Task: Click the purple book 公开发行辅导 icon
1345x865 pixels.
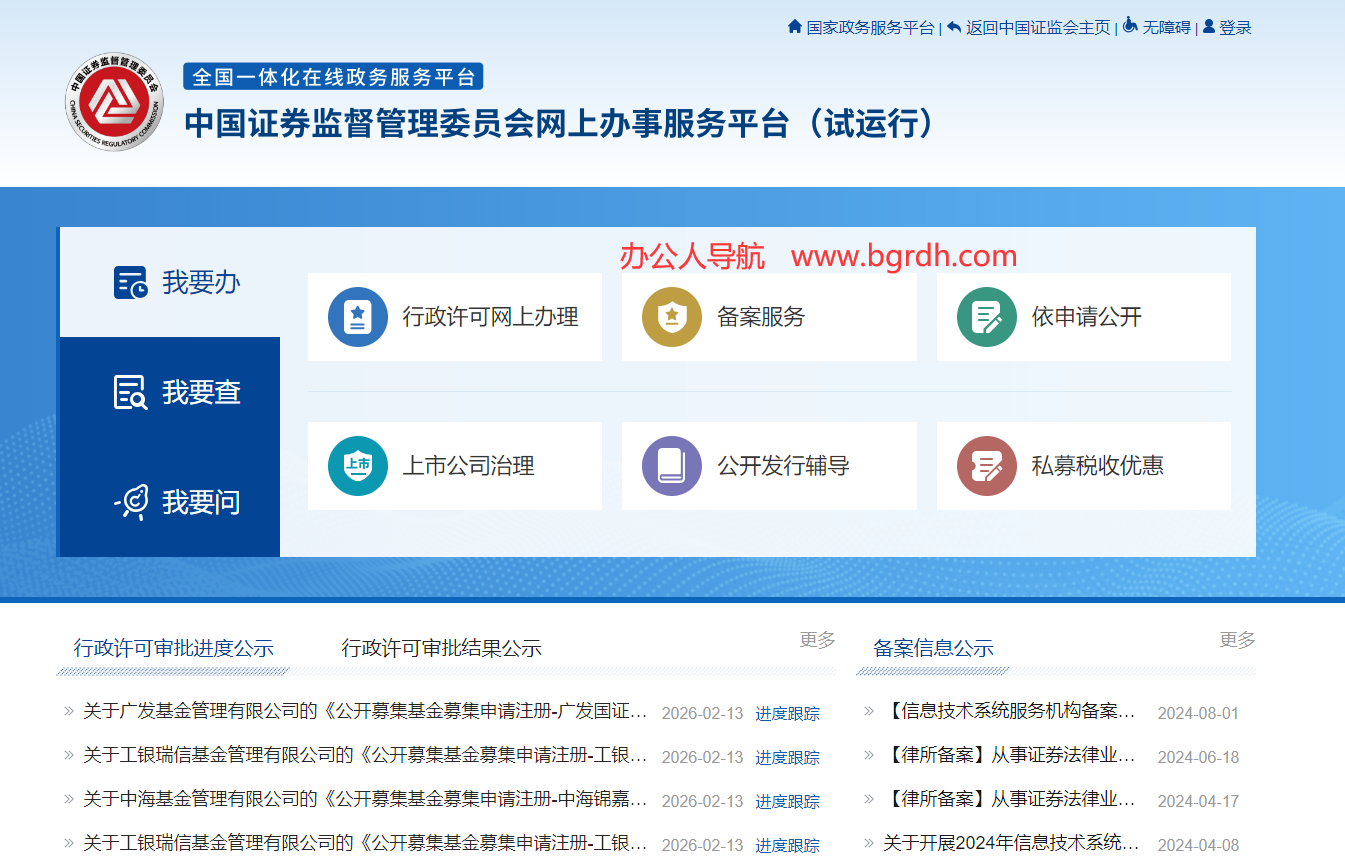Action: coord(672,466)
